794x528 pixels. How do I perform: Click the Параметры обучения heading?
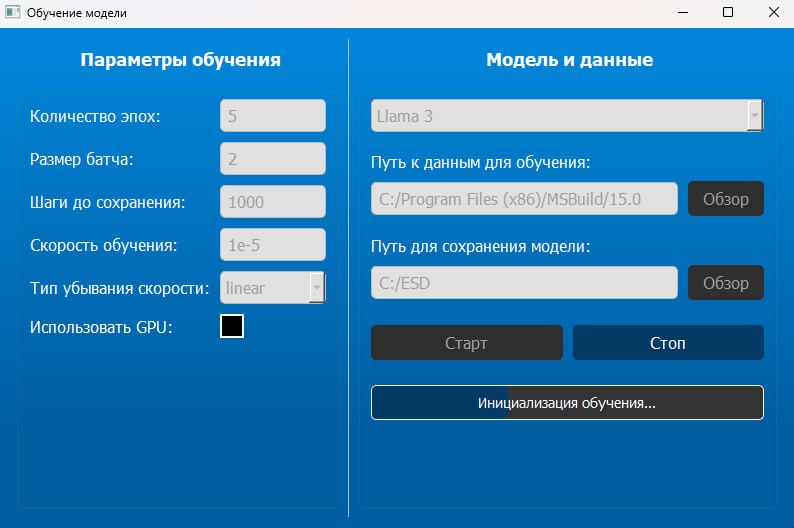coord(180,60)
